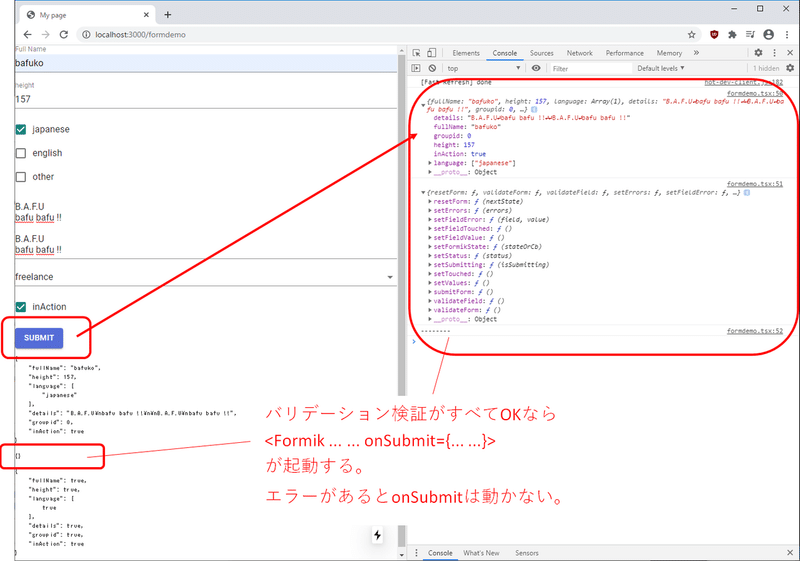Image resolution: width=800 pixels, height=561 pixels.
Task: Collapse the logged fullName values object
Action: pos(423,105)
